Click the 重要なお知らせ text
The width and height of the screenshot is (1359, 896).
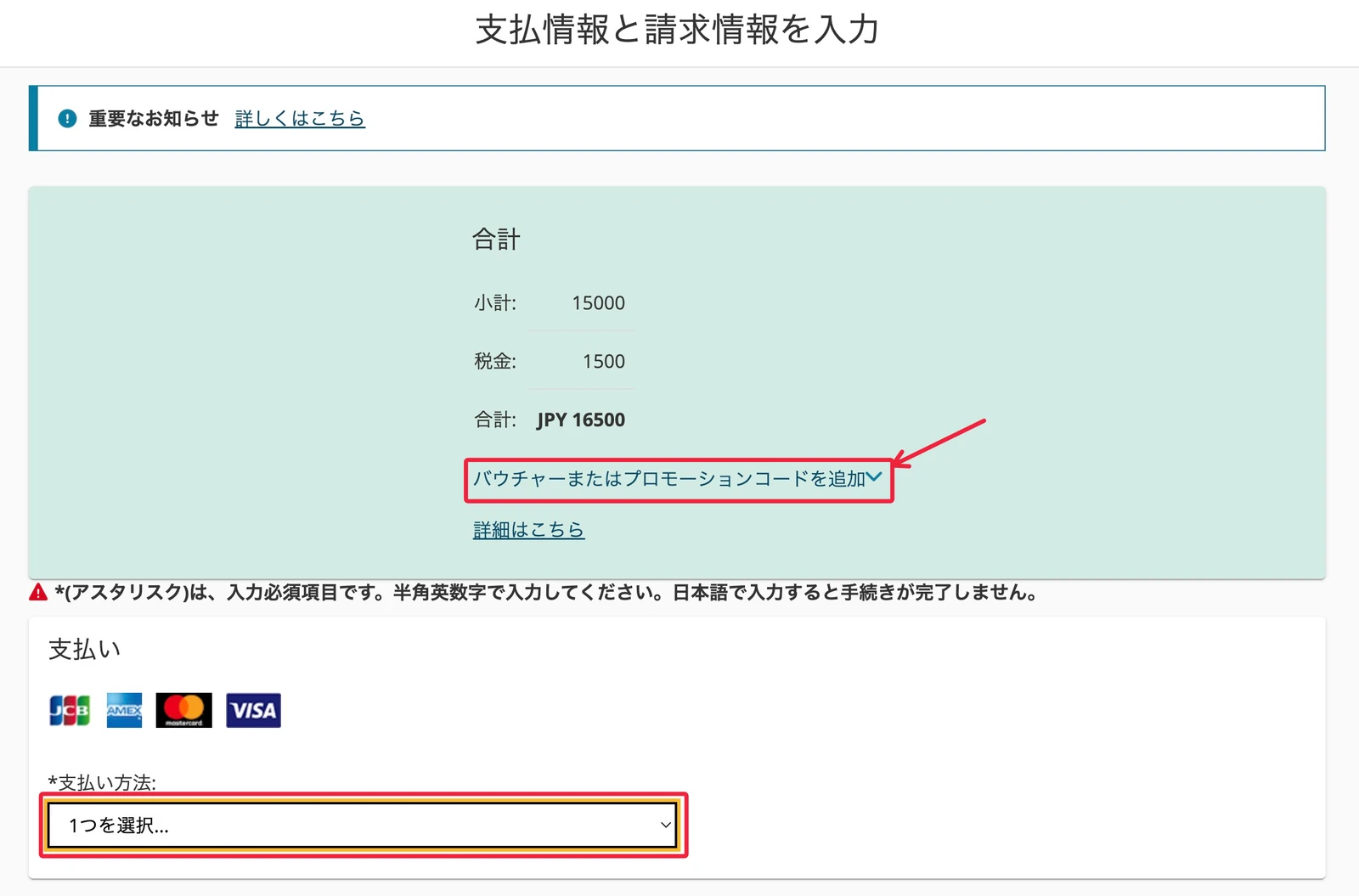click(x=154, y=118)
